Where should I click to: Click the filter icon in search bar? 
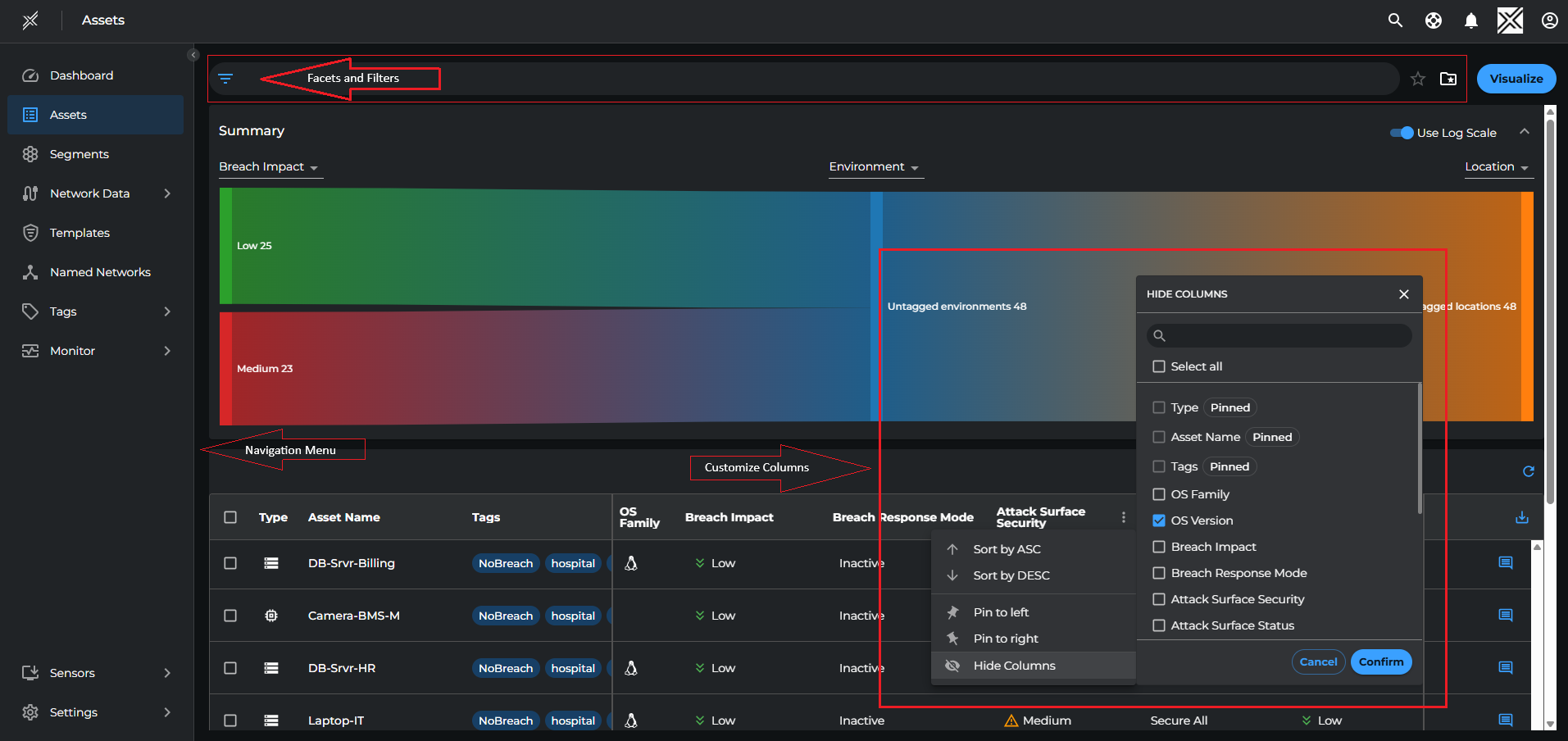coord(225,79)
